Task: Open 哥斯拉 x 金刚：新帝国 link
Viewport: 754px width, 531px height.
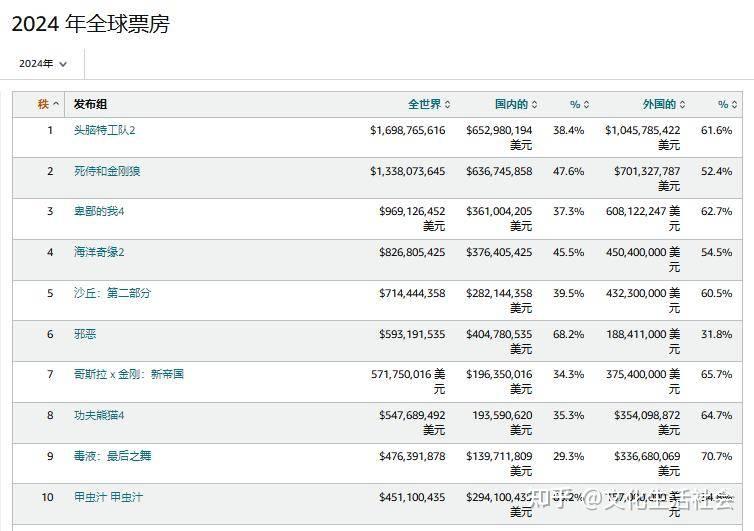Action: click(128, 374)
